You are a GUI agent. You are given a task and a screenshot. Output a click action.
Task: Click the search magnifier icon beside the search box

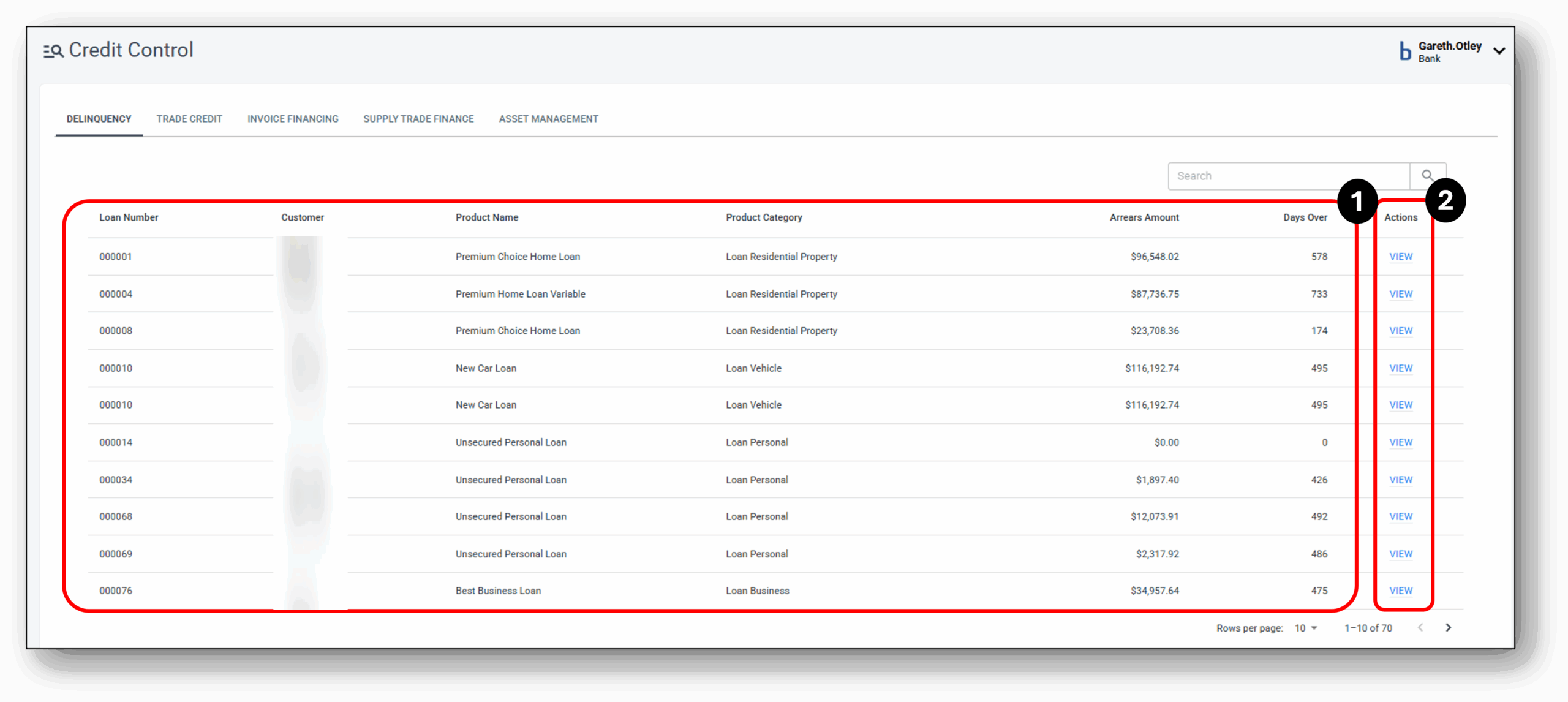click(1428, 176)
